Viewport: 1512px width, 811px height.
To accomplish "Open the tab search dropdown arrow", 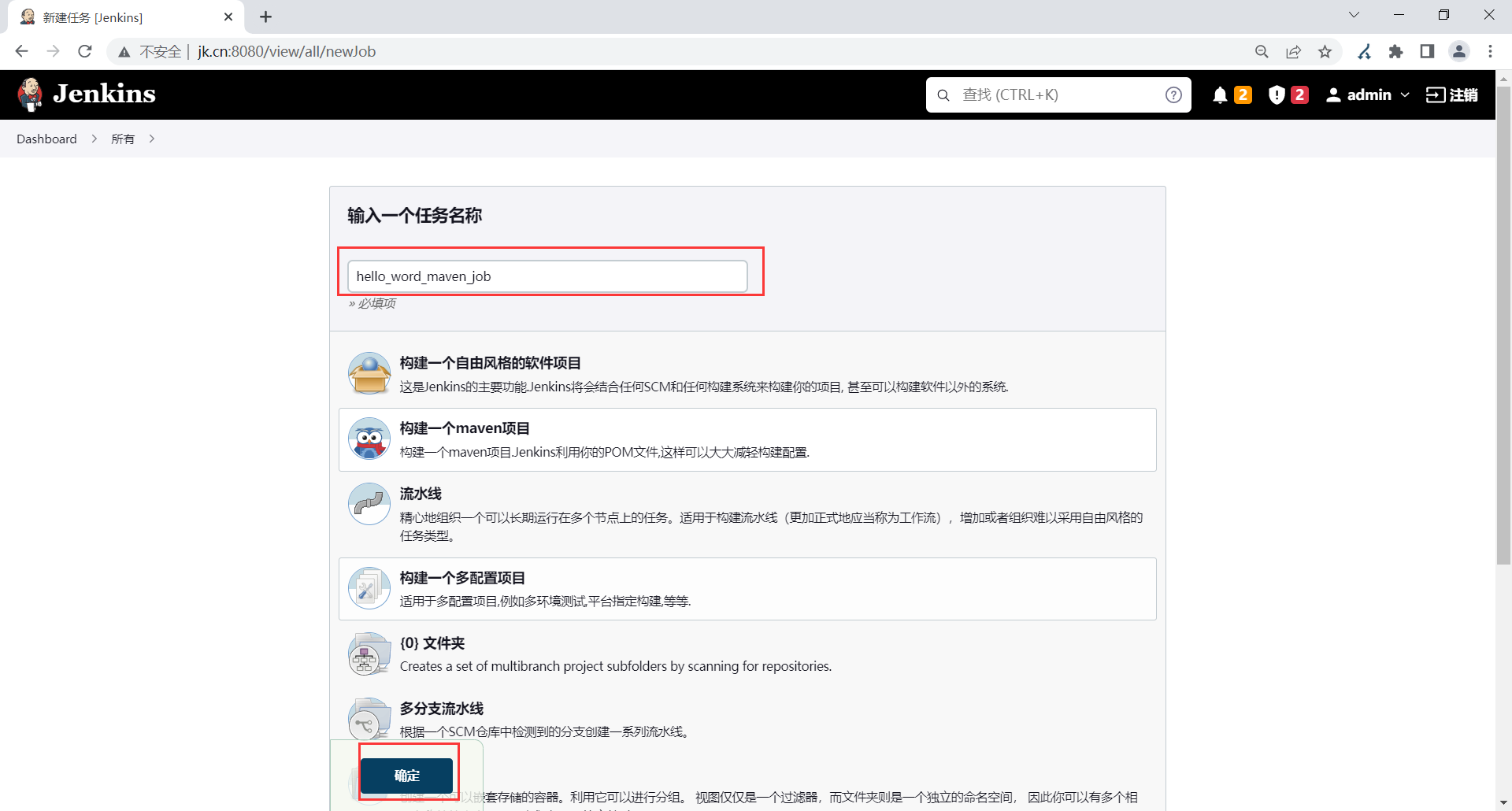I will [1354, 15].
